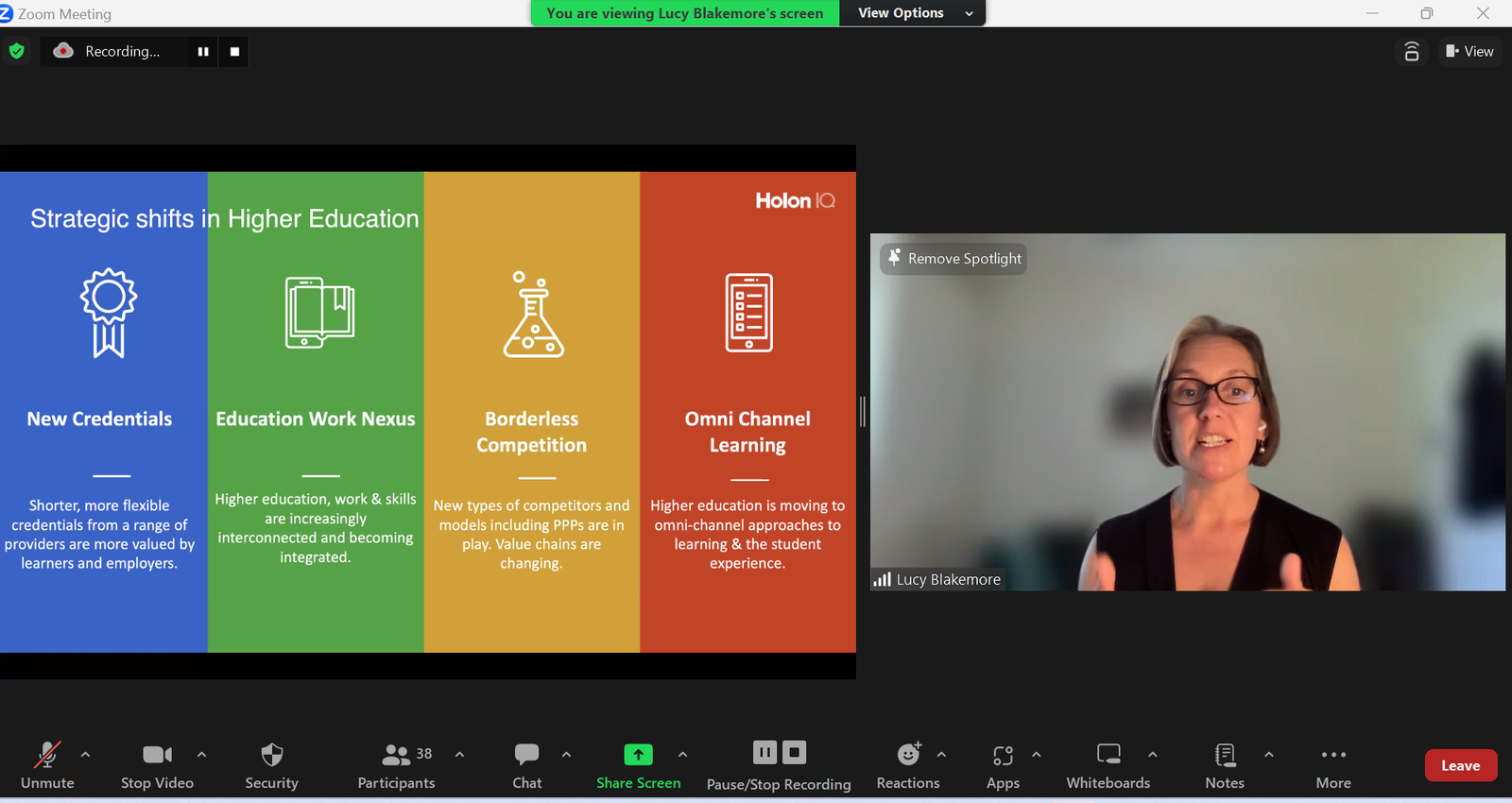Open the Security shield icon
The width and height of the screenshot is (1512, 803).
[x=271, y=755]
